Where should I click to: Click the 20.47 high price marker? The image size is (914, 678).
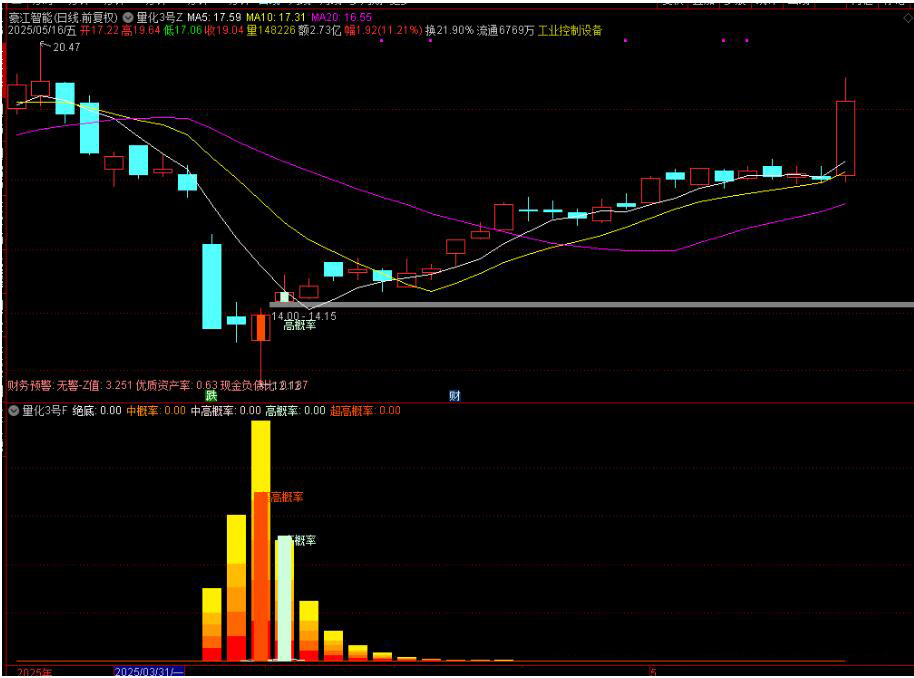tap(66, 47)
